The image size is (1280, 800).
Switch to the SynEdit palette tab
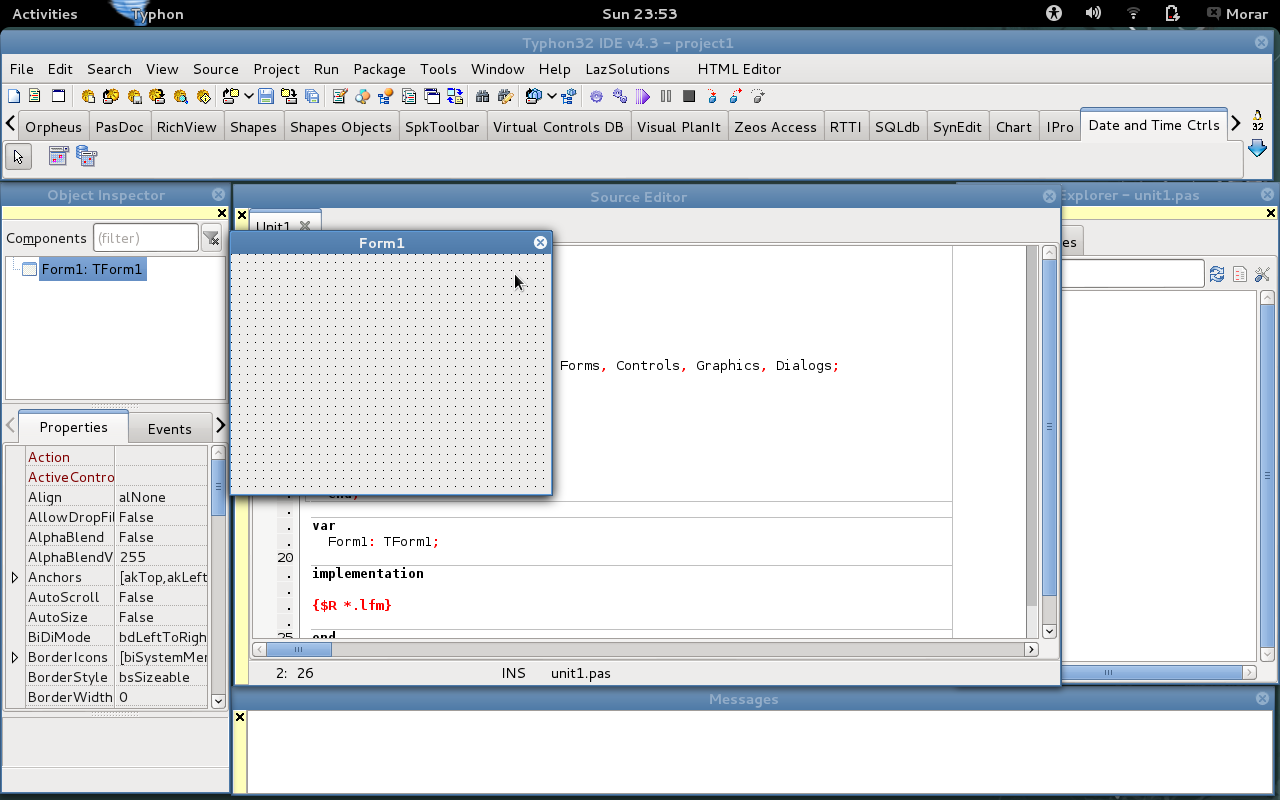[x=957, y=127]
